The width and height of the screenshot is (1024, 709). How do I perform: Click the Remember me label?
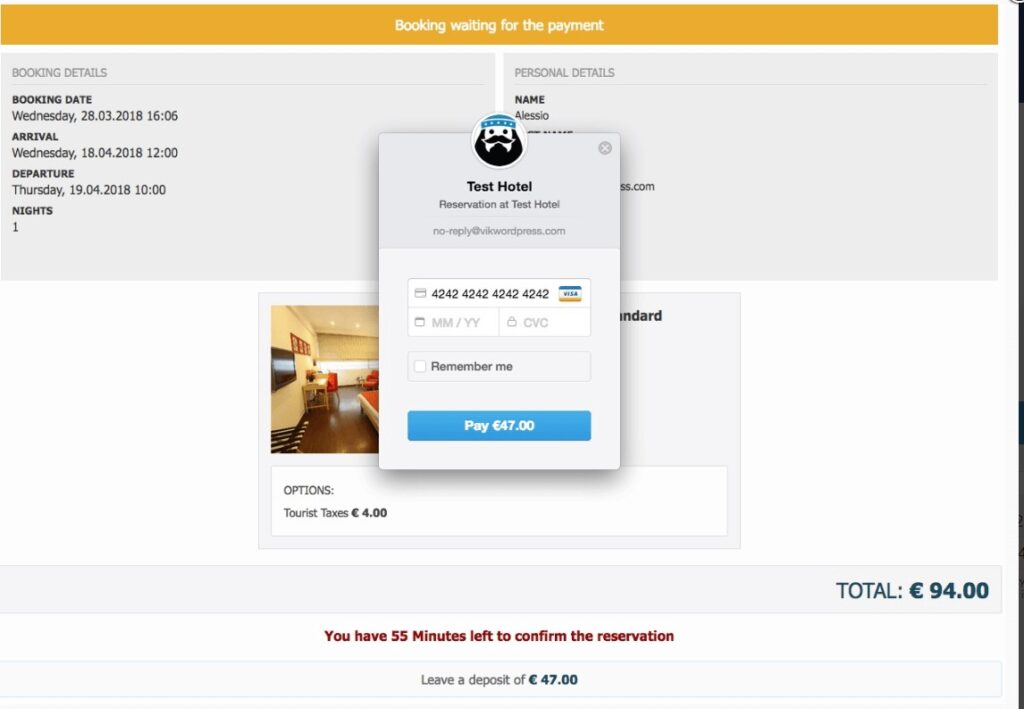click(472, 366)
